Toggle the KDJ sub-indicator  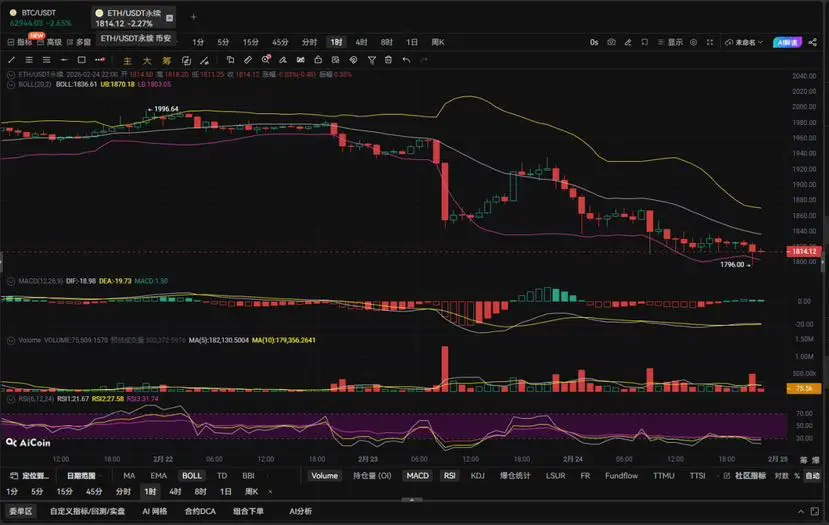pos(477,476)
